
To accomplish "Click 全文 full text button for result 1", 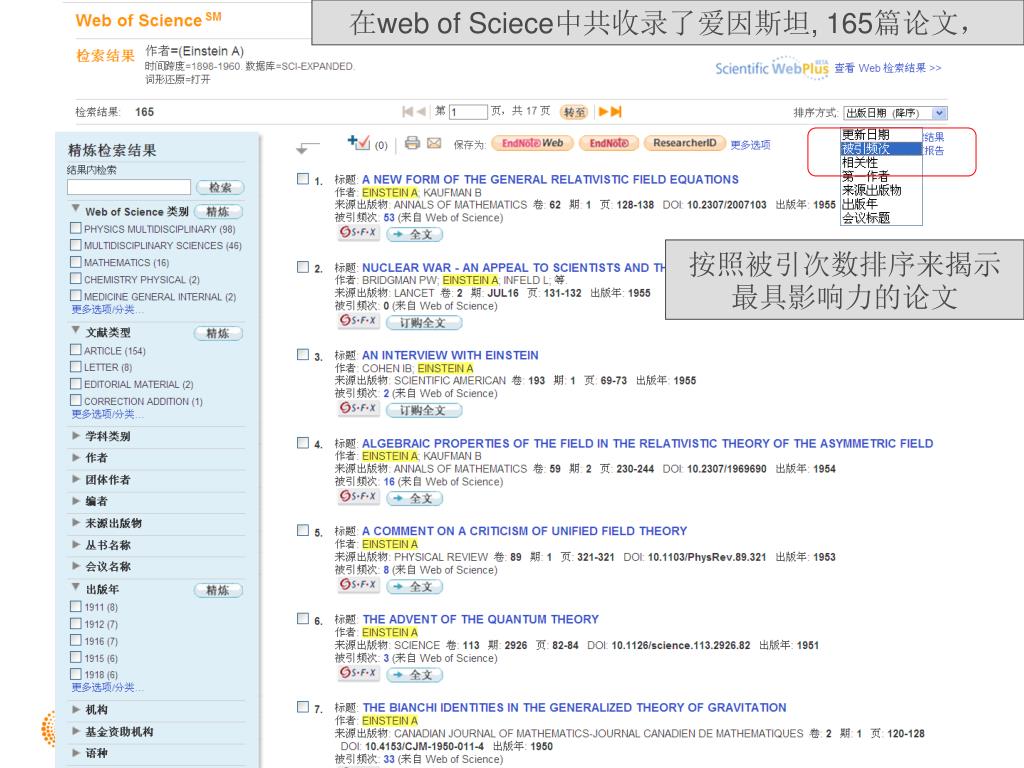I will (x=415, y=234).
